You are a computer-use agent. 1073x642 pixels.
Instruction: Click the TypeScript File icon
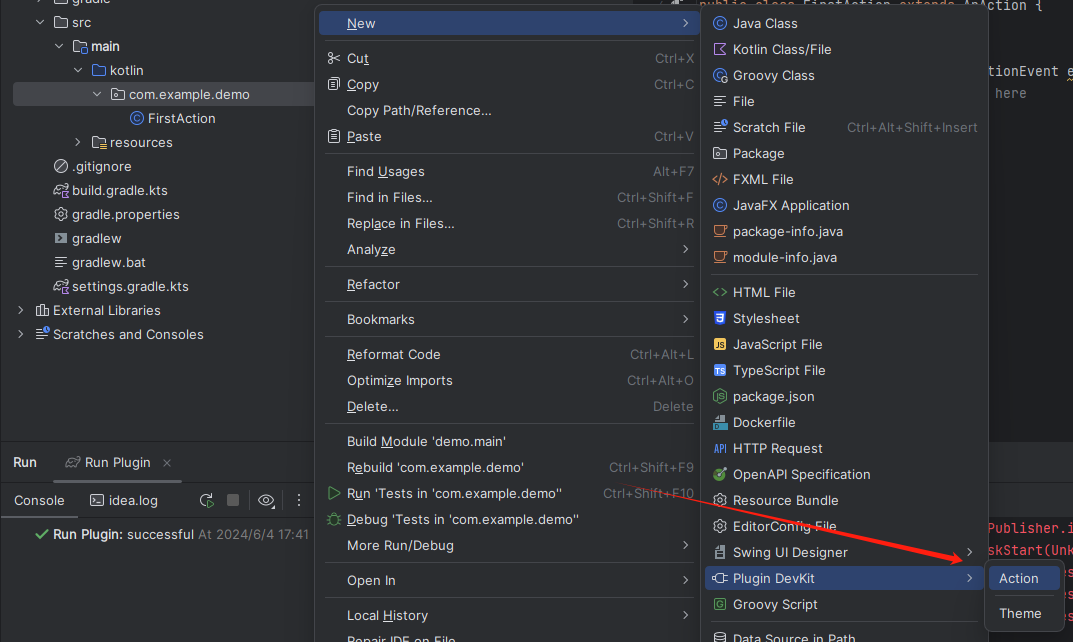719,370
